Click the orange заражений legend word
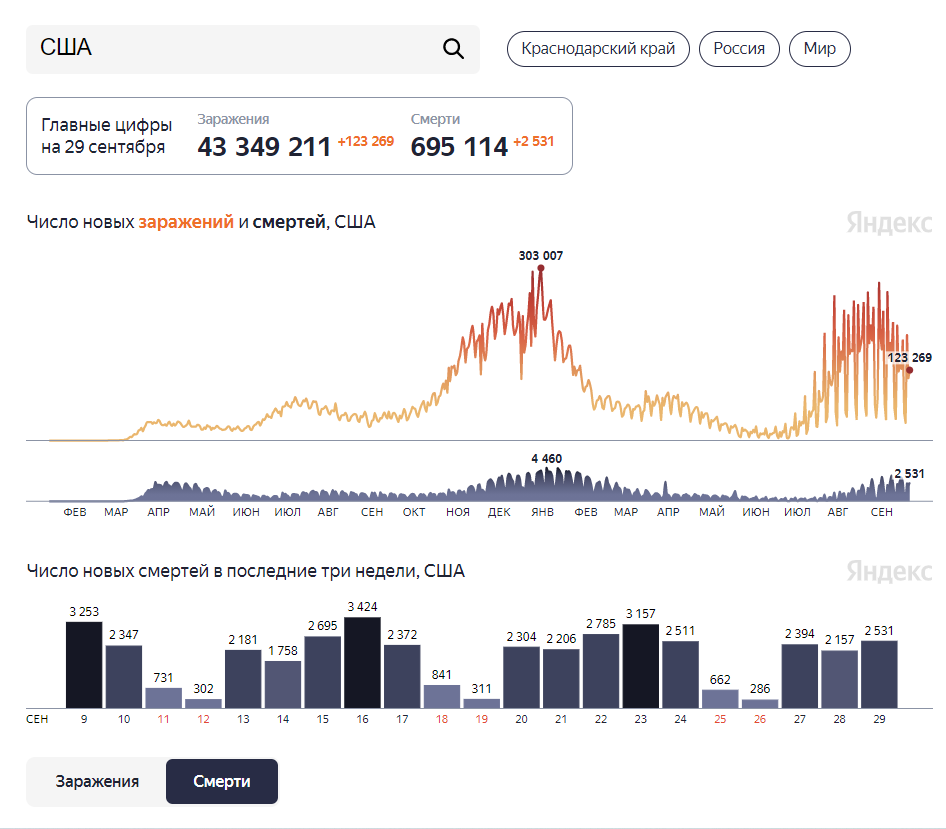 [186, 222]
